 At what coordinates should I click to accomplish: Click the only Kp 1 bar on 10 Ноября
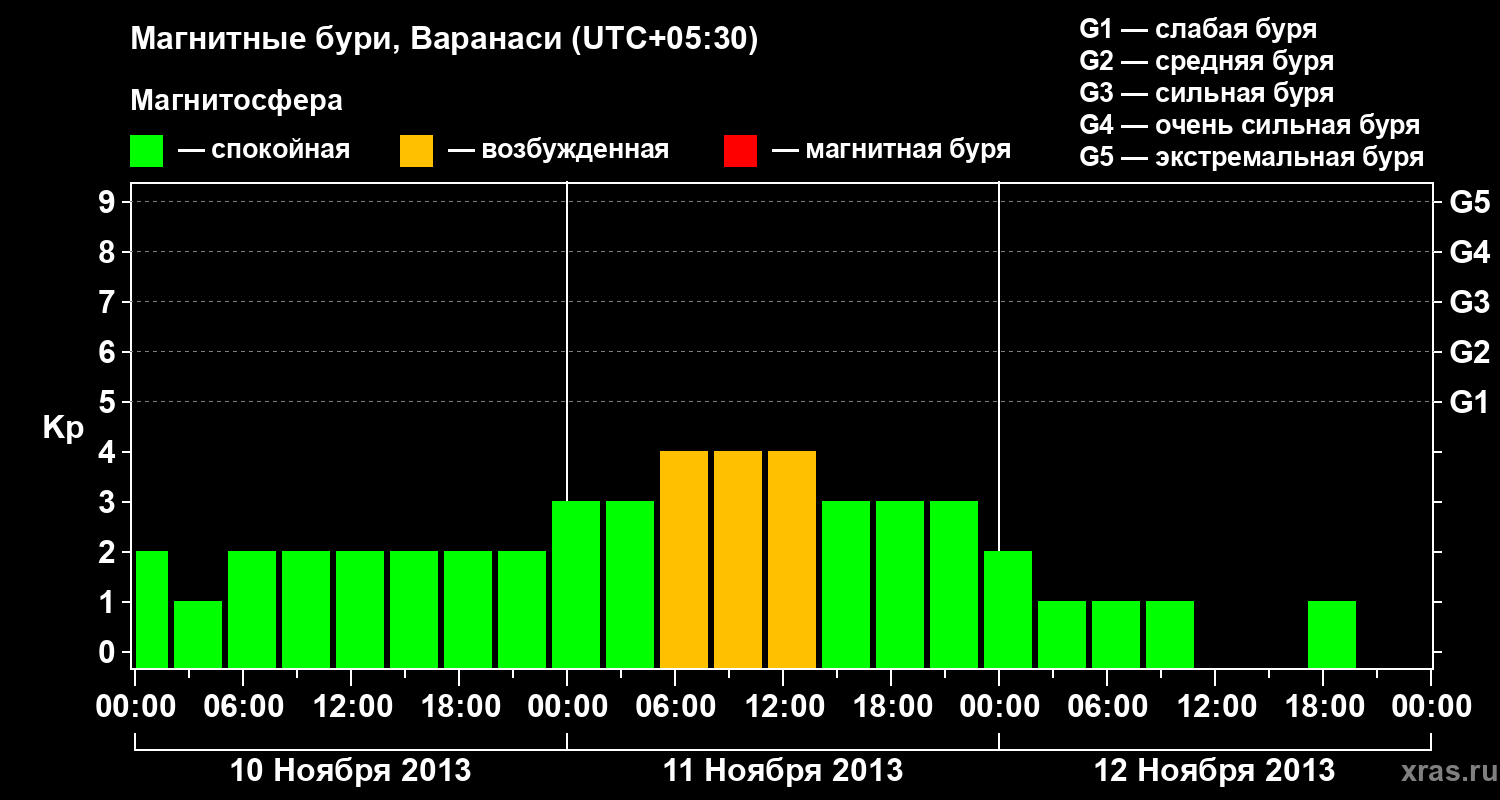(198, 634)
